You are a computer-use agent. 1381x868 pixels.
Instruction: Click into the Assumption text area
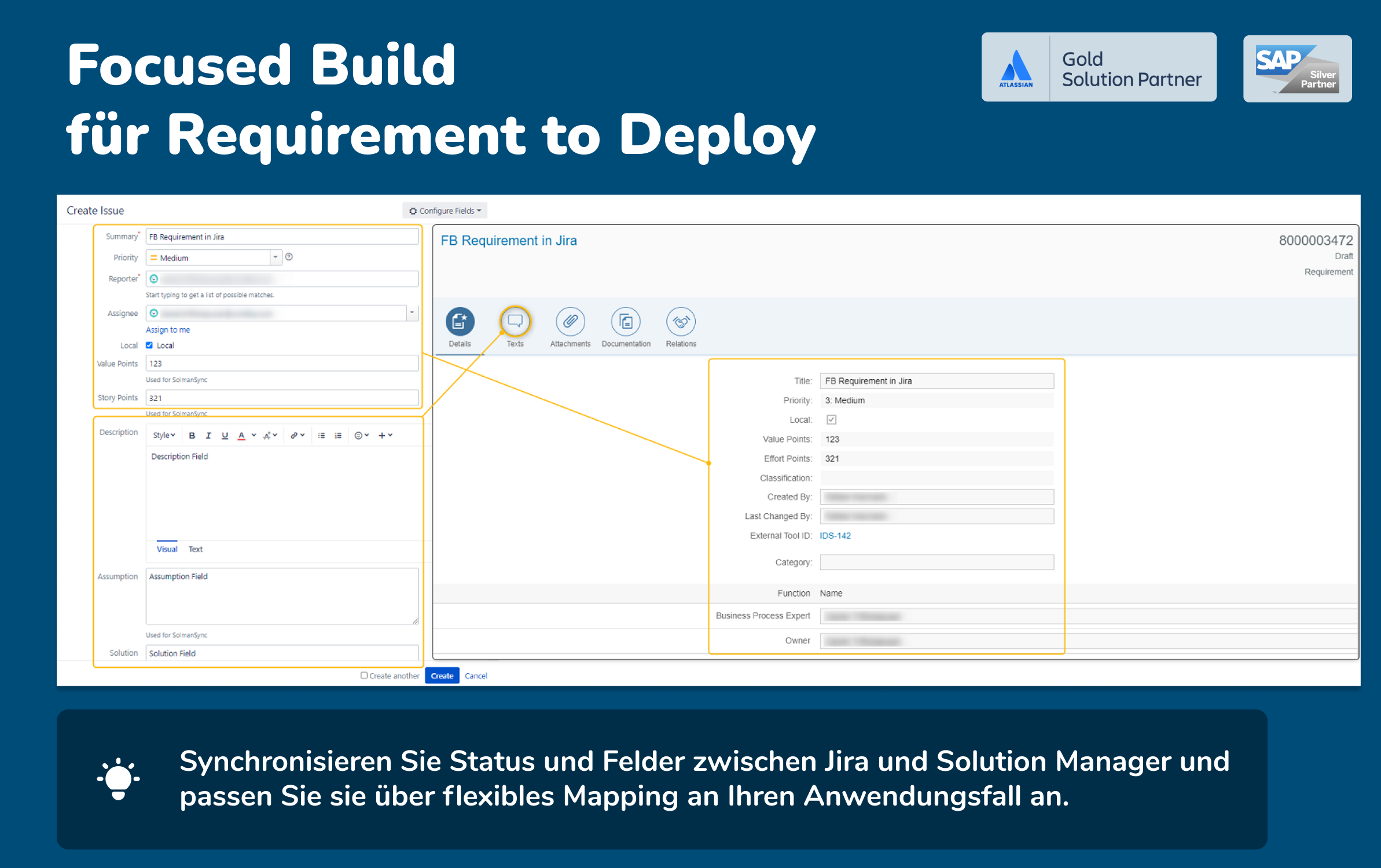click(x=282, y=596)
